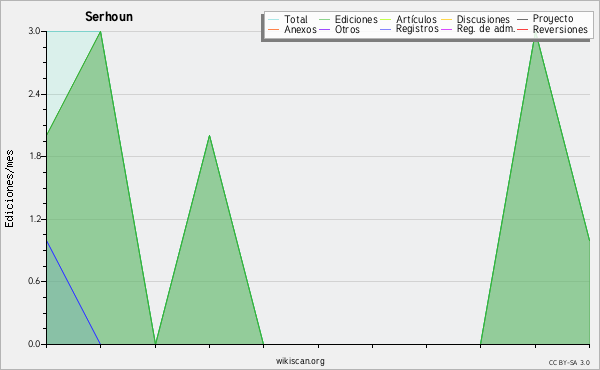The width and height of the screenshot is (600, 370).
Task: Click the wikiscan.org label below the chart
Action: pyautogui.click(x=300, y=361)
